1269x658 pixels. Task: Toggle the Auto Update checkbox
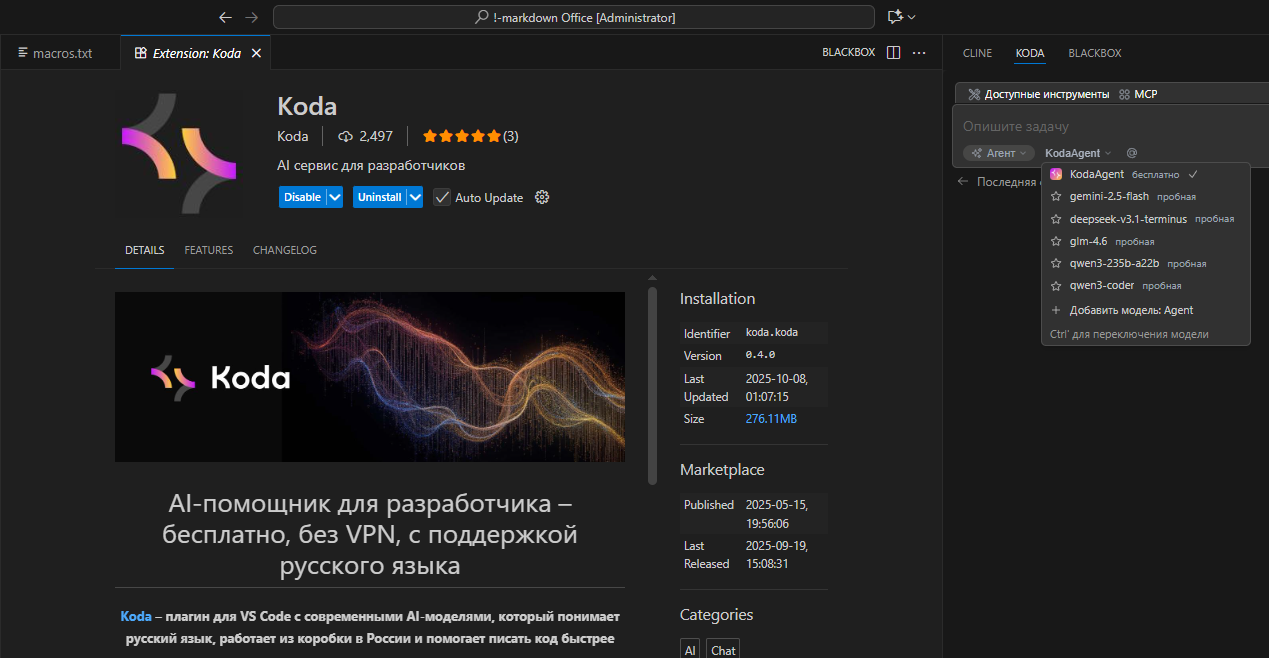441,197
